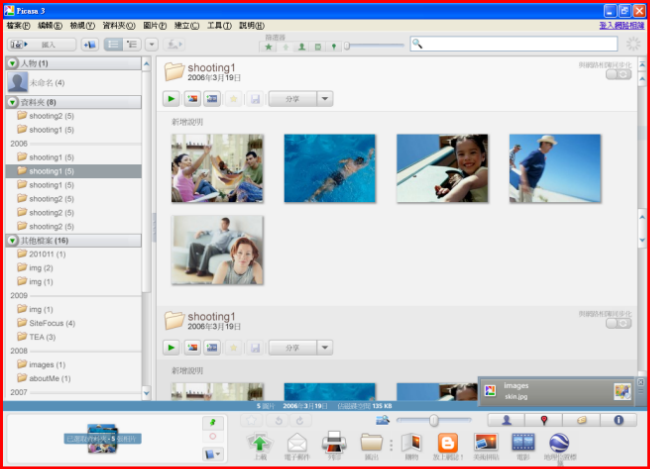Viewport: 650px width, 469px height.
Task: Click the Movie (電影) filmstrip icon
Action: [524, 441]
